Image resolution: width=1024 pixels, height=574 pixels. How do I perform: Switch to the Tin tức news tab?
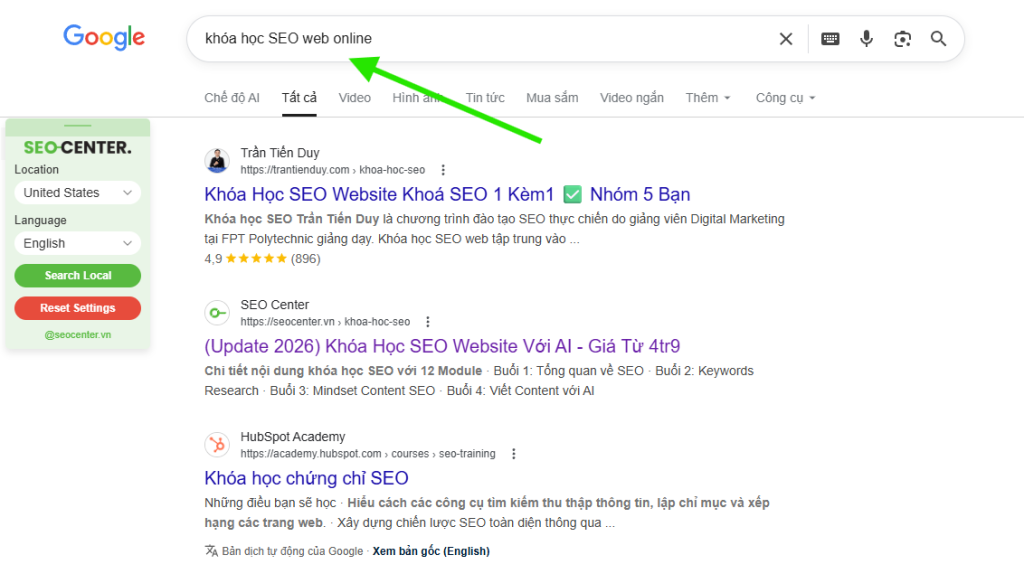click(485, 98)
